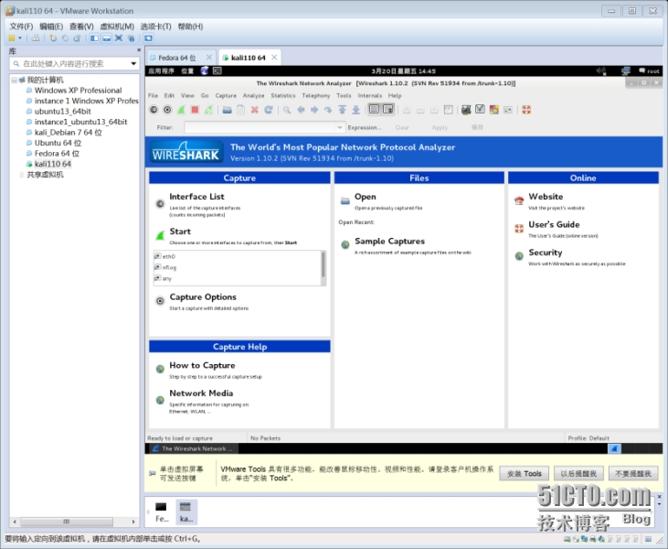Select eth0 in the interface list
The image size is (668, 549).
[x=169, y=256]
